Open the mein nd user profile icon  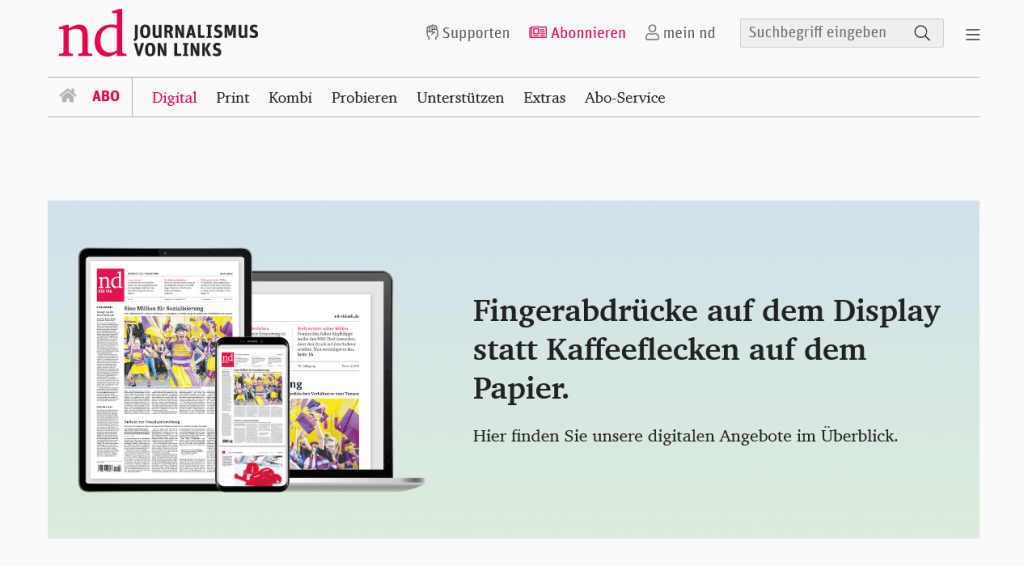click(652, 33)
